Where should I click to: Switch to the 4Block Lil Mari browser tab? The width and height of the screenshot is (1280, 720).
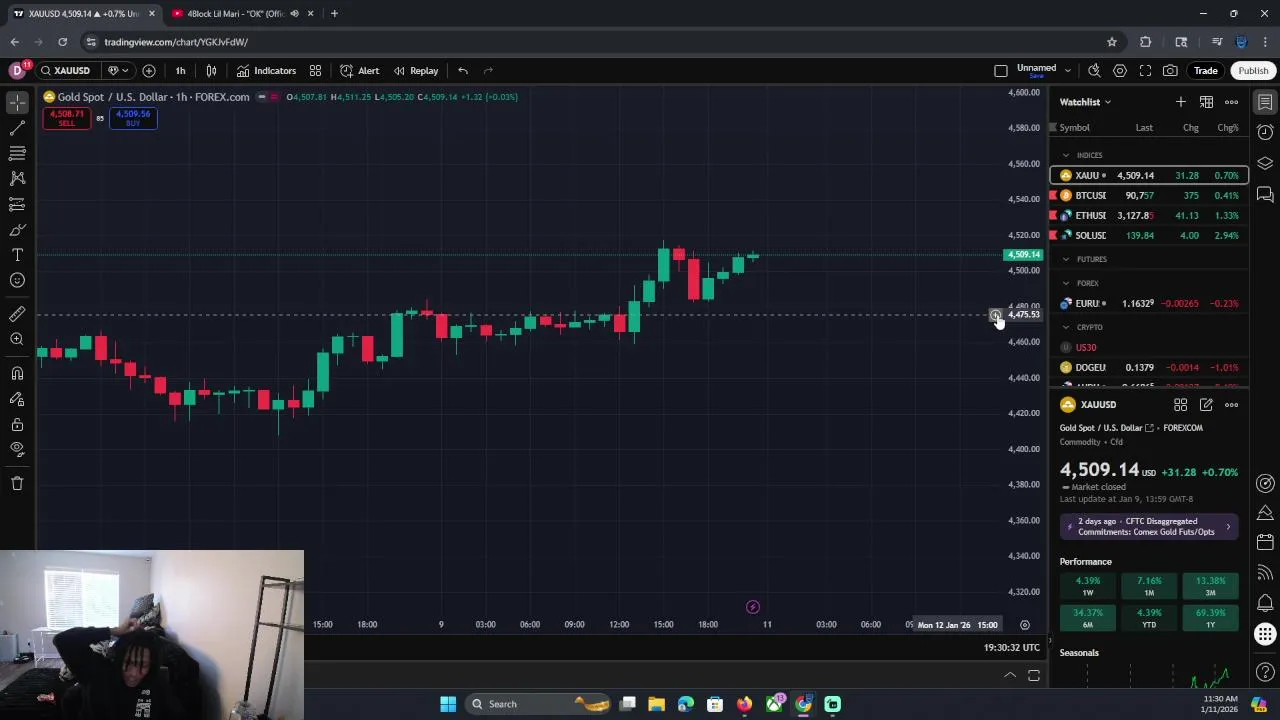pyautogui.click(x=236, y=13)
